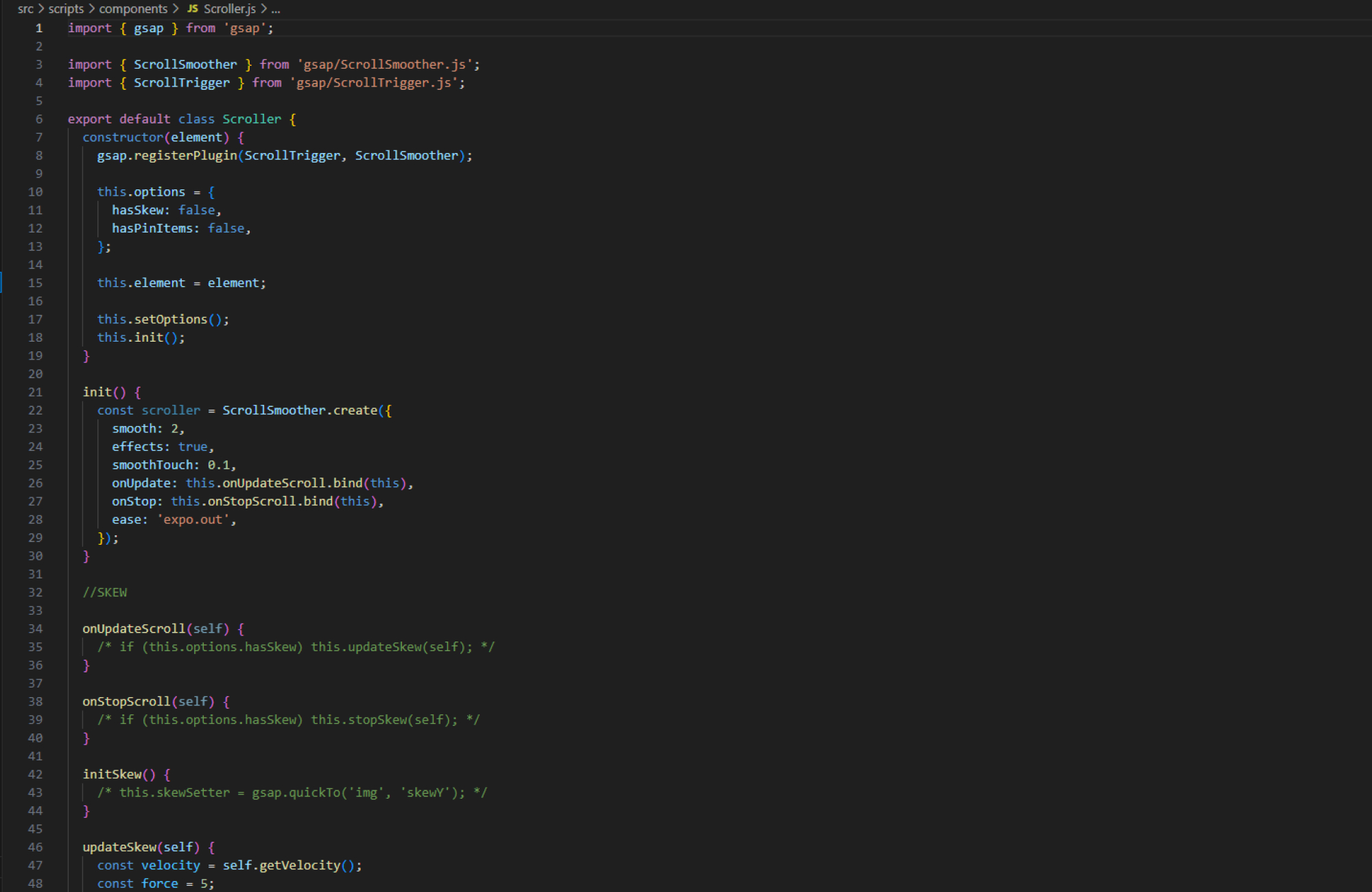Click the effects true value

click(193, 447)
